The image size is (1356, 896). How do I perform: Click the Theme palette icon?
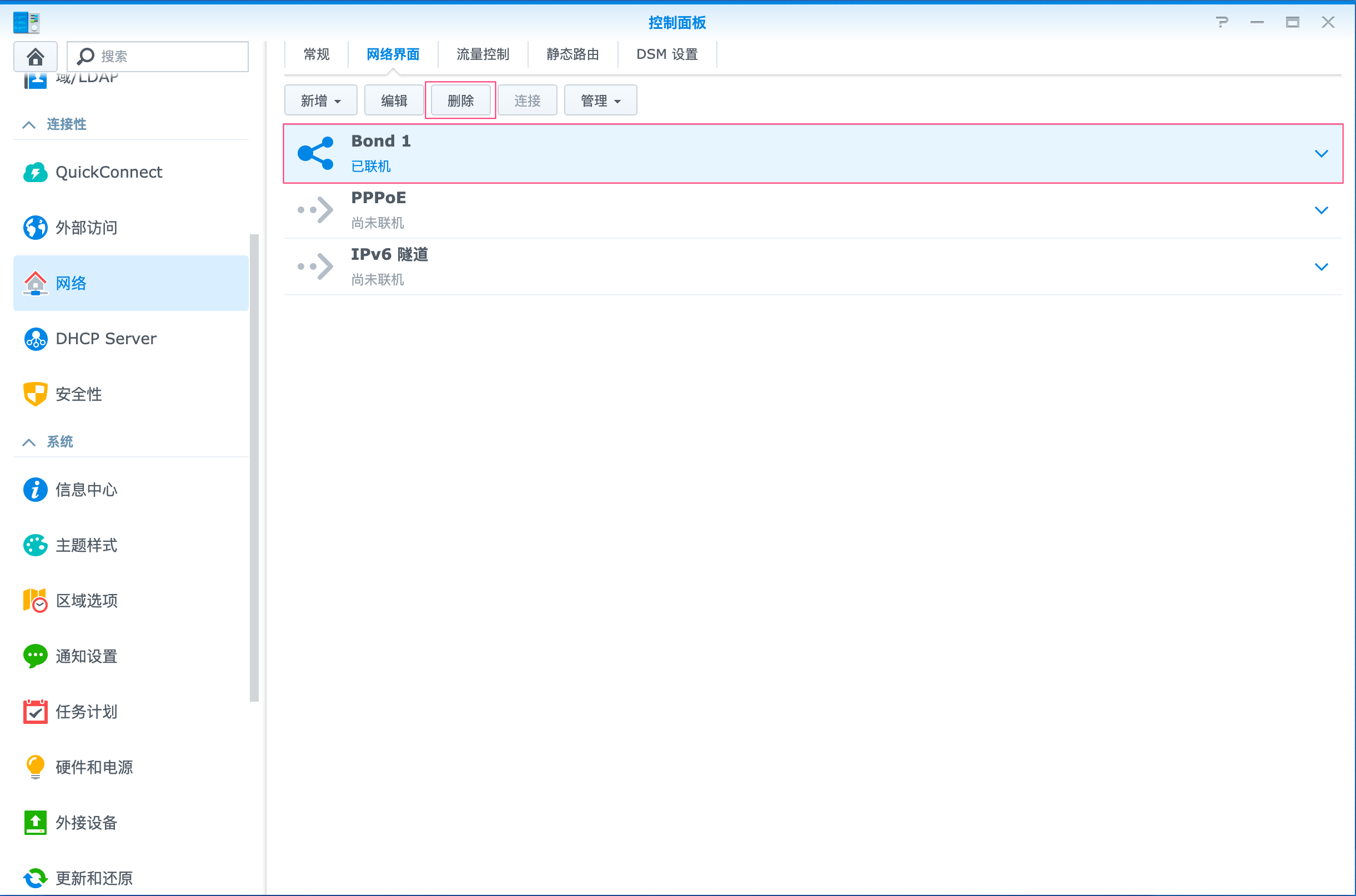[36, 545]
